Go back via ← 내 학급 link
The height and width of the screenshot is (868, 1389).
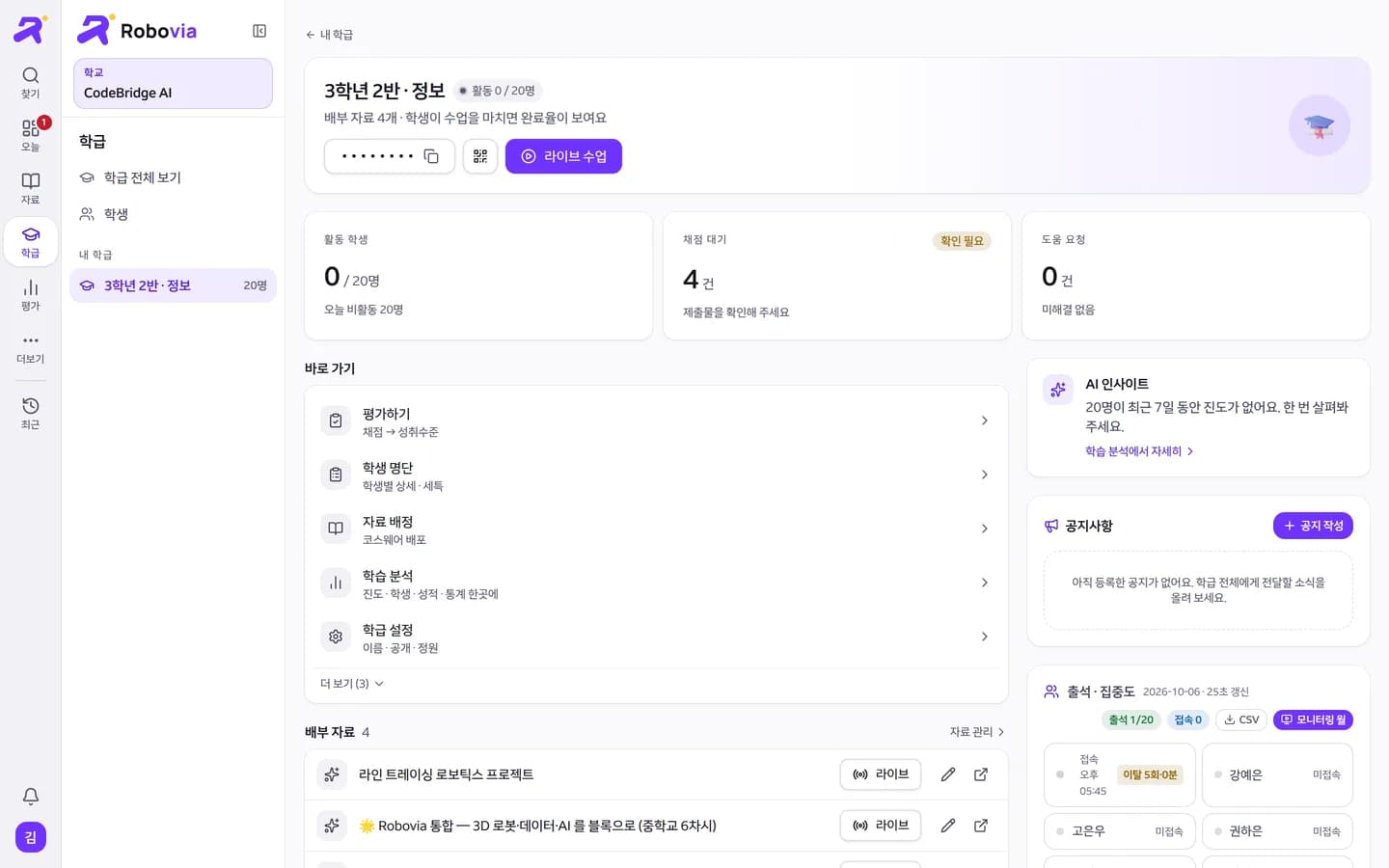coord(329,35)
